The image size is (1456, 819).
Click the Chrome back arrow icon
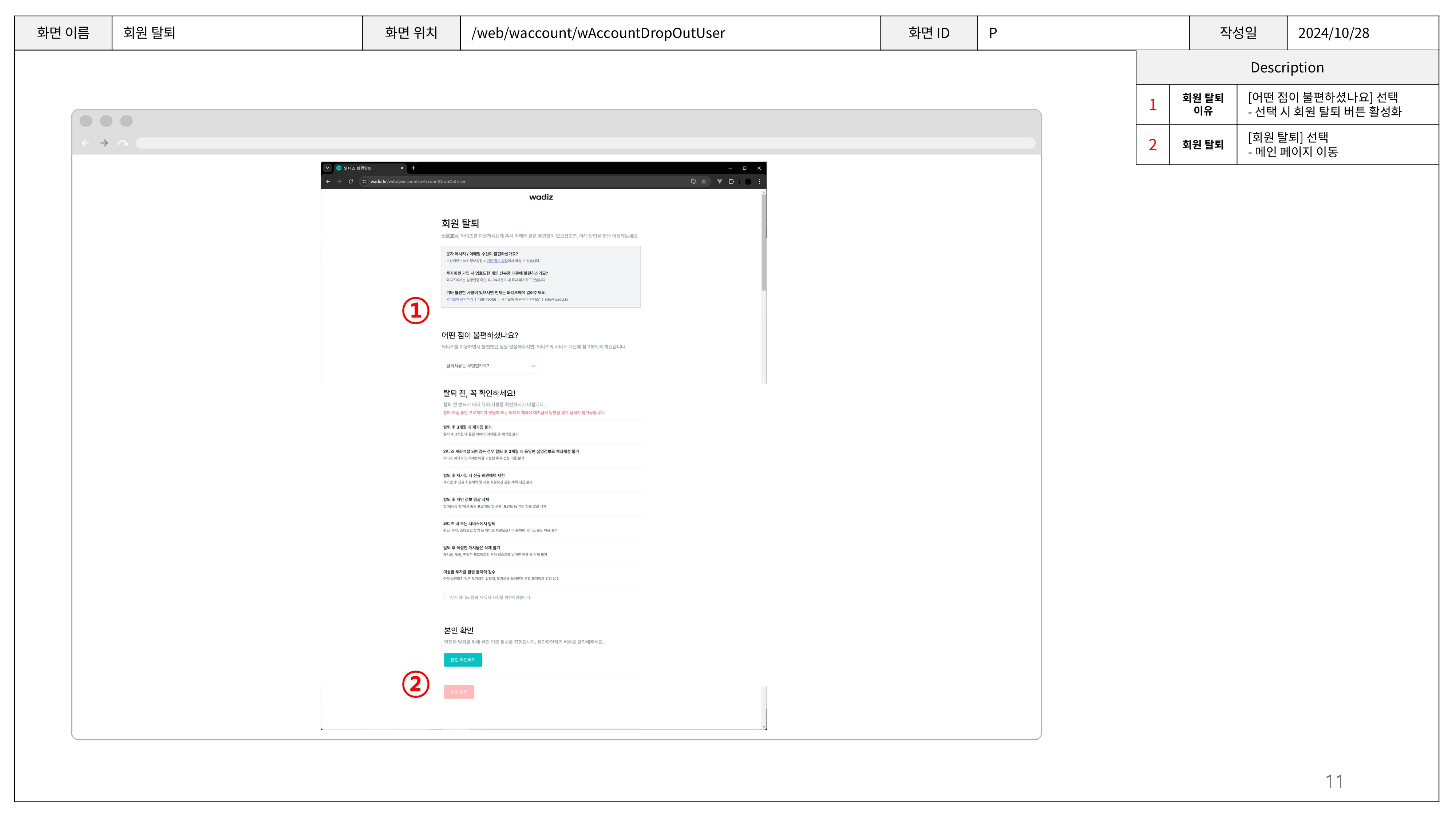click(x=328, y=181)
